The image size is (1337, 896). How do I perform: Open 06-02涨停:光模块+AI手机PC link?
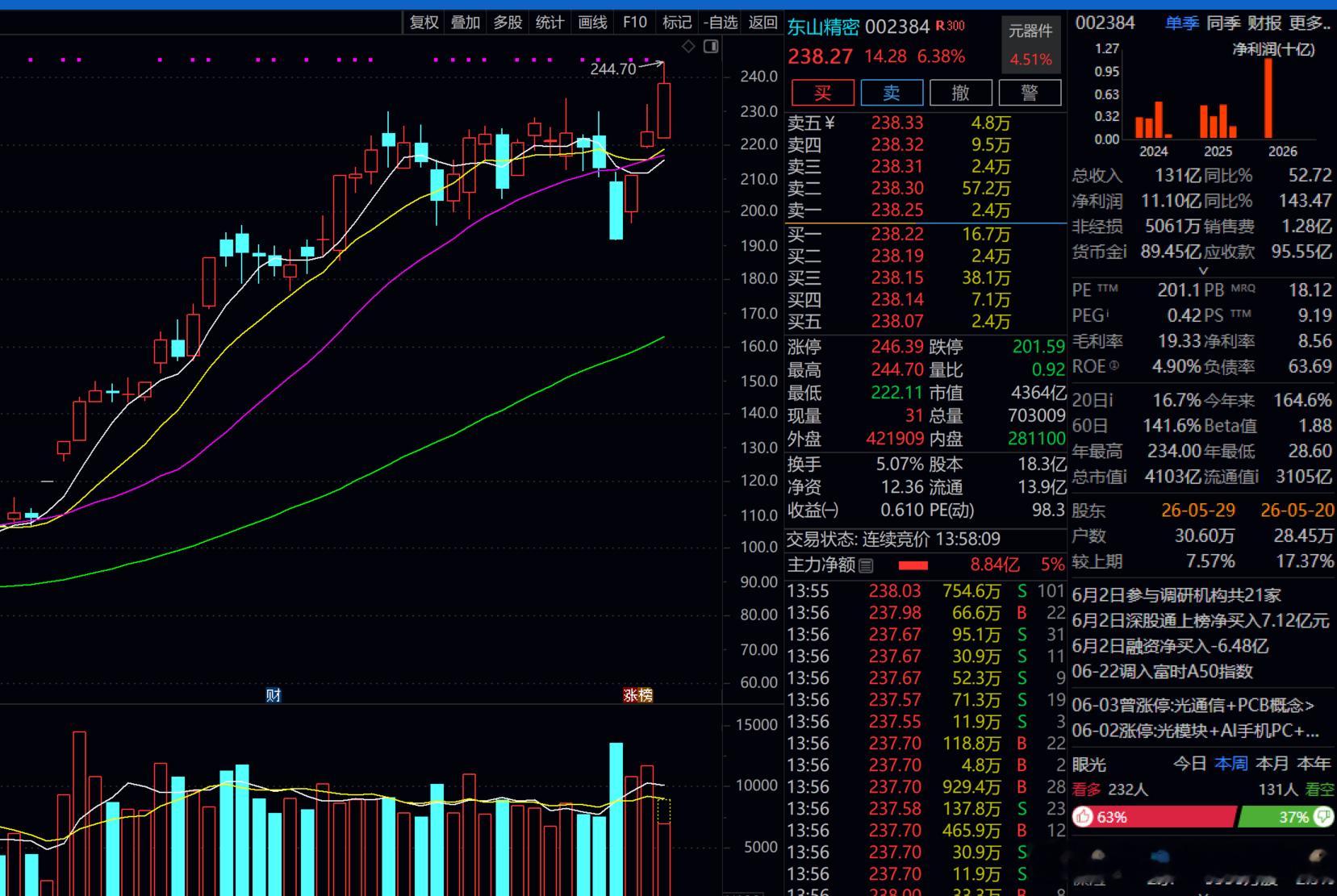click(x=1196, y=731)
